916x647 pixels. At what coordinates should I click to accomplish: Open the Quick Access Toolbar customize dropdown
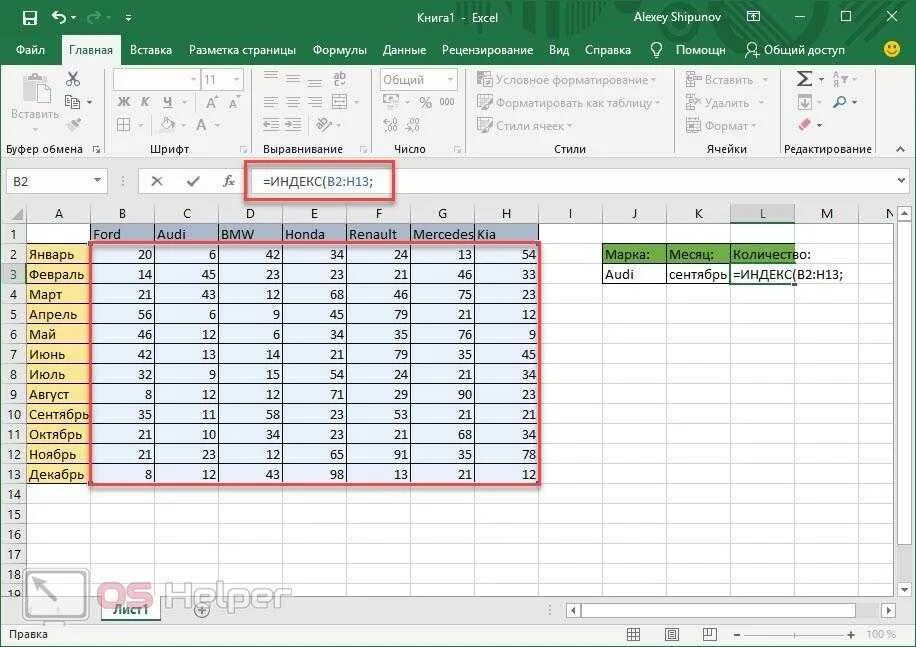coord(129,18)
